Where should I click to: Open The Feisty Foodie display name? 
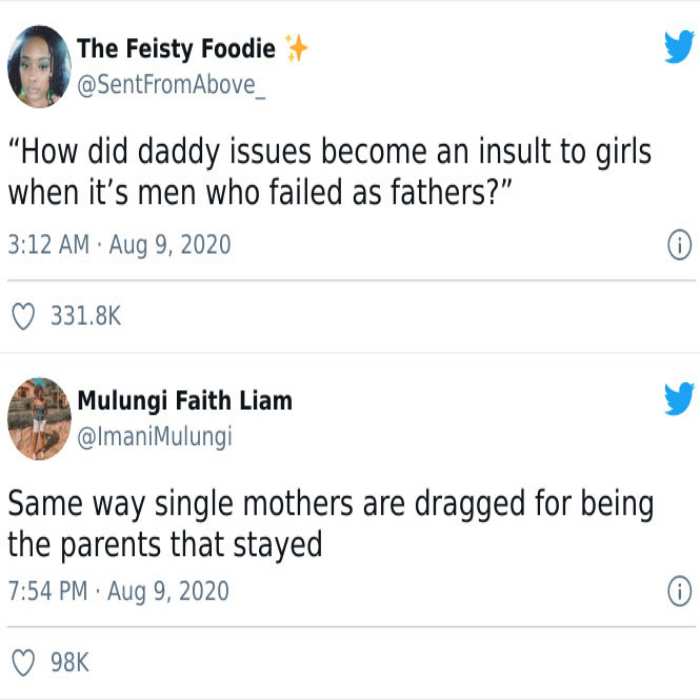(176, 48)
